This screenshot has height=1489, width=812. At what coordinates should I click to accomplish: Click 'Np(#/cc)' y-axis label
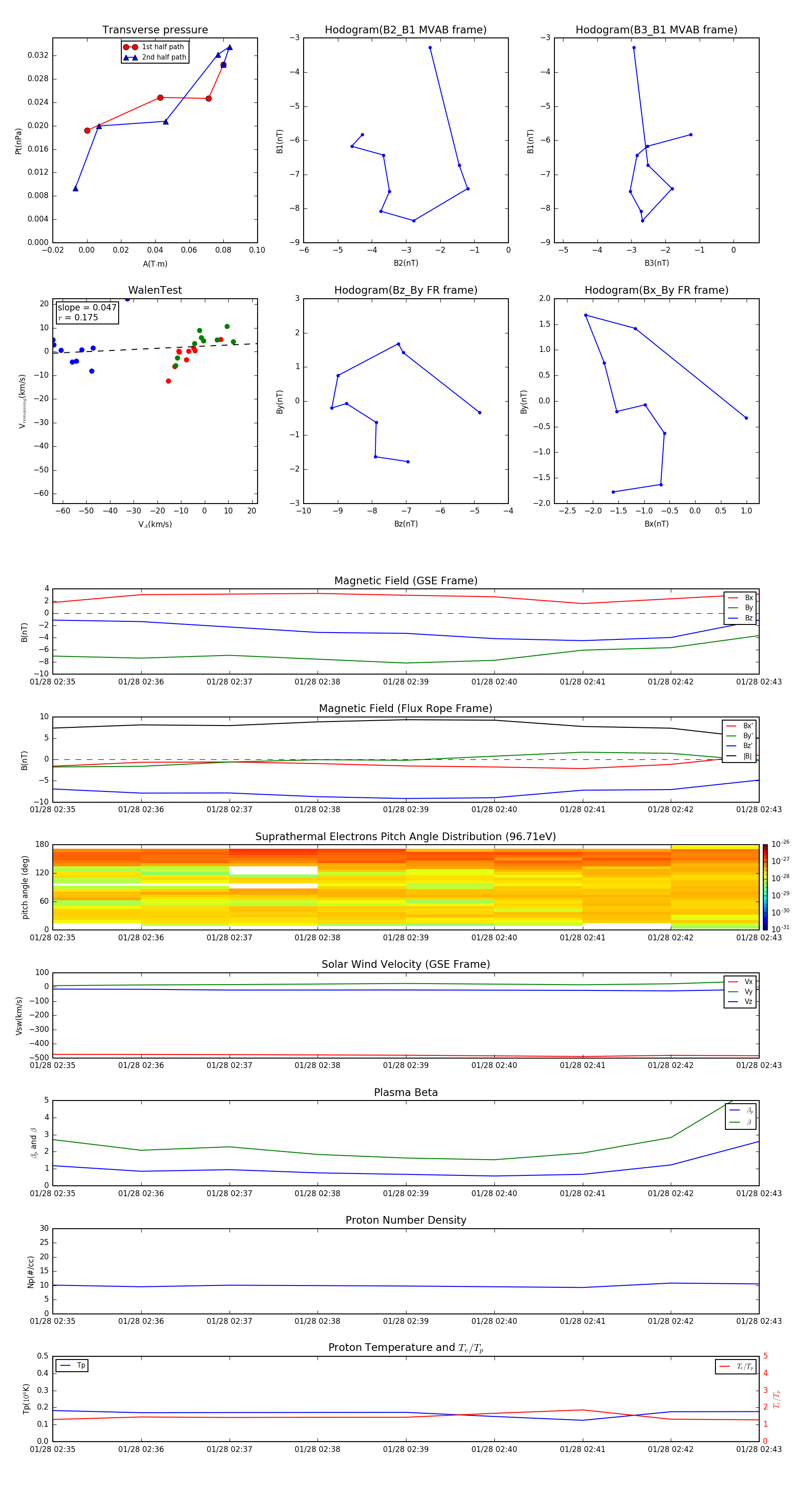pyautogui.click(x=31, y=1272)
